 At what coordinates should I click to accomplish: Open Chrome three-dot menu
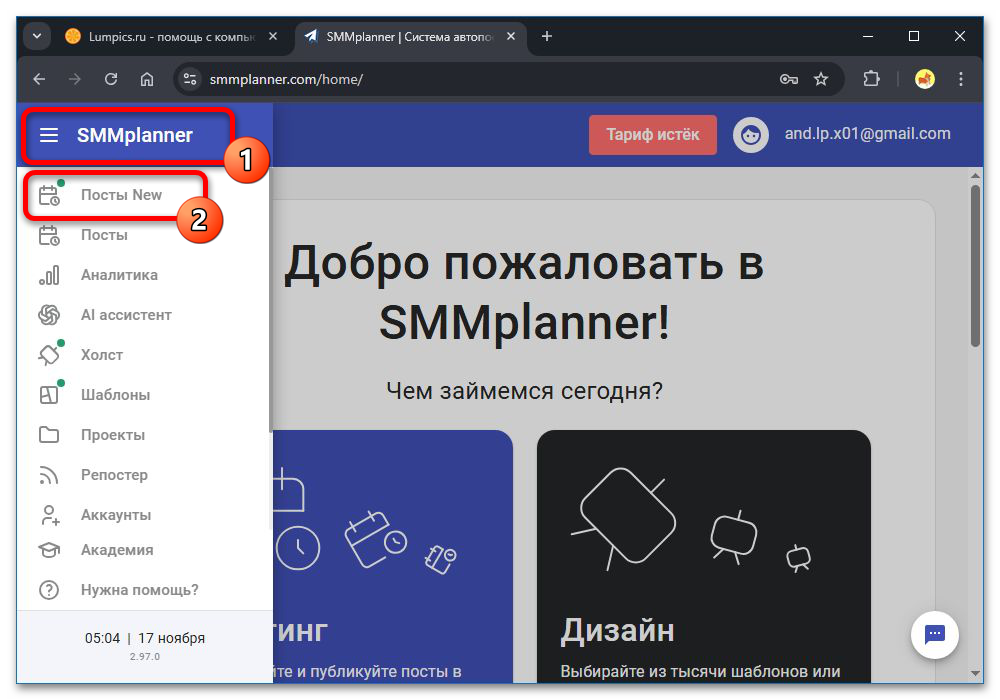pyautogui.click(x=960, y=79)
